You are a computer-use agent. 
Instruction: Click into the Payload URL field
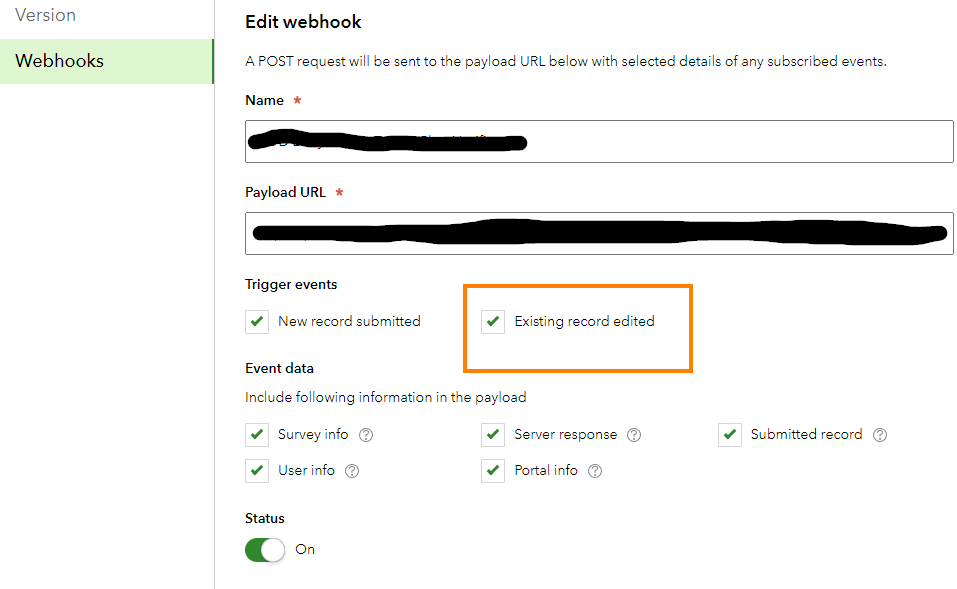pos(599,233)
